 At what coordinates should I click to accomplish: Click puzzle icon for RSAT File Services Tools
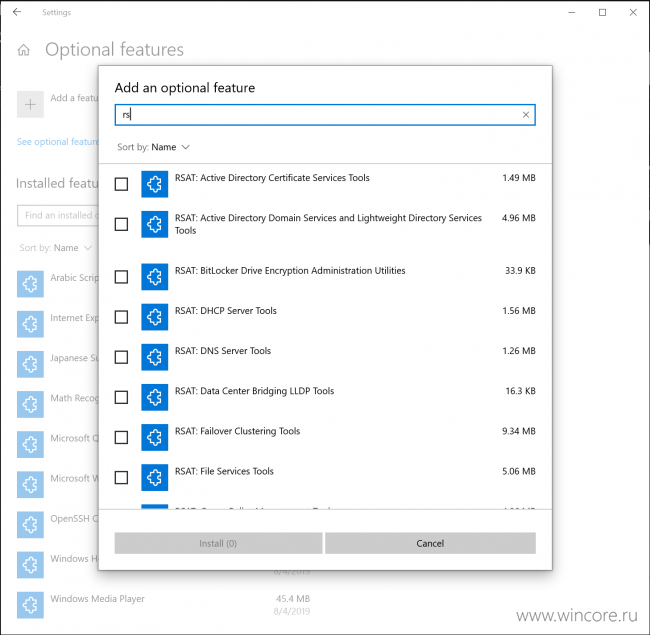coord(155,477)
